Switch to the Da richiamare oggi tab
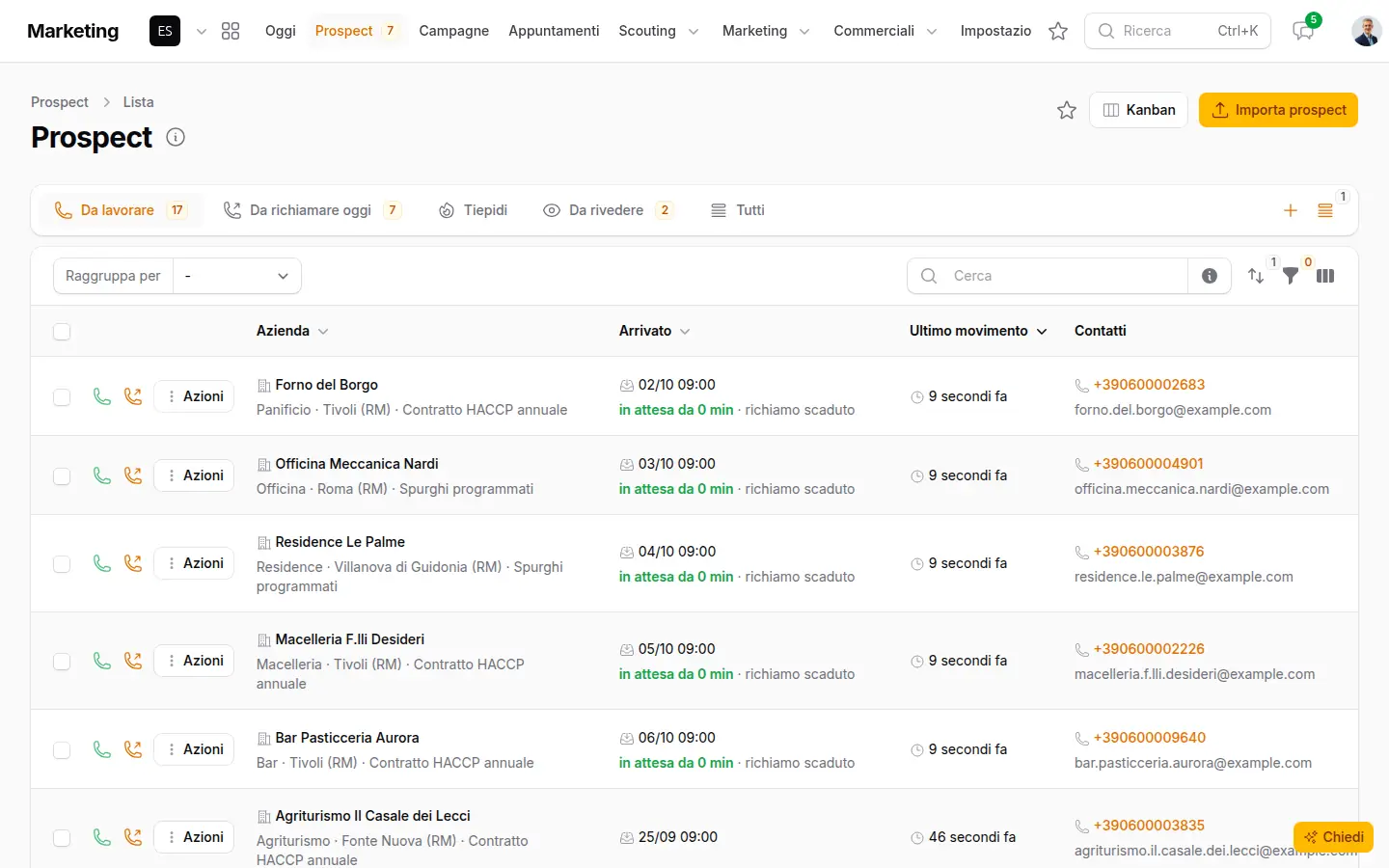Viewport: 1389px width, 868px height. coord(312,210)
